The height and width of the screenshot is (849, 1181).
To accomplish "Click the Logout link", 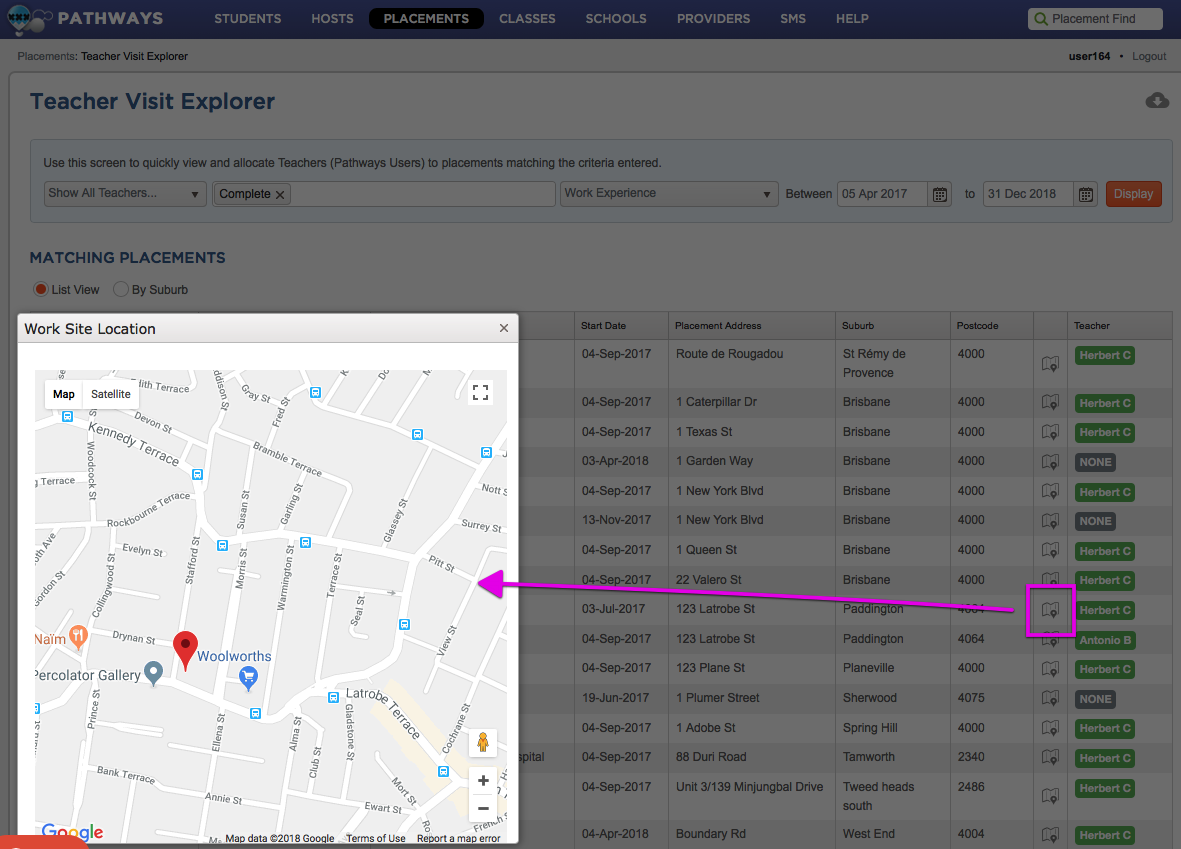I will point(1149,56).
